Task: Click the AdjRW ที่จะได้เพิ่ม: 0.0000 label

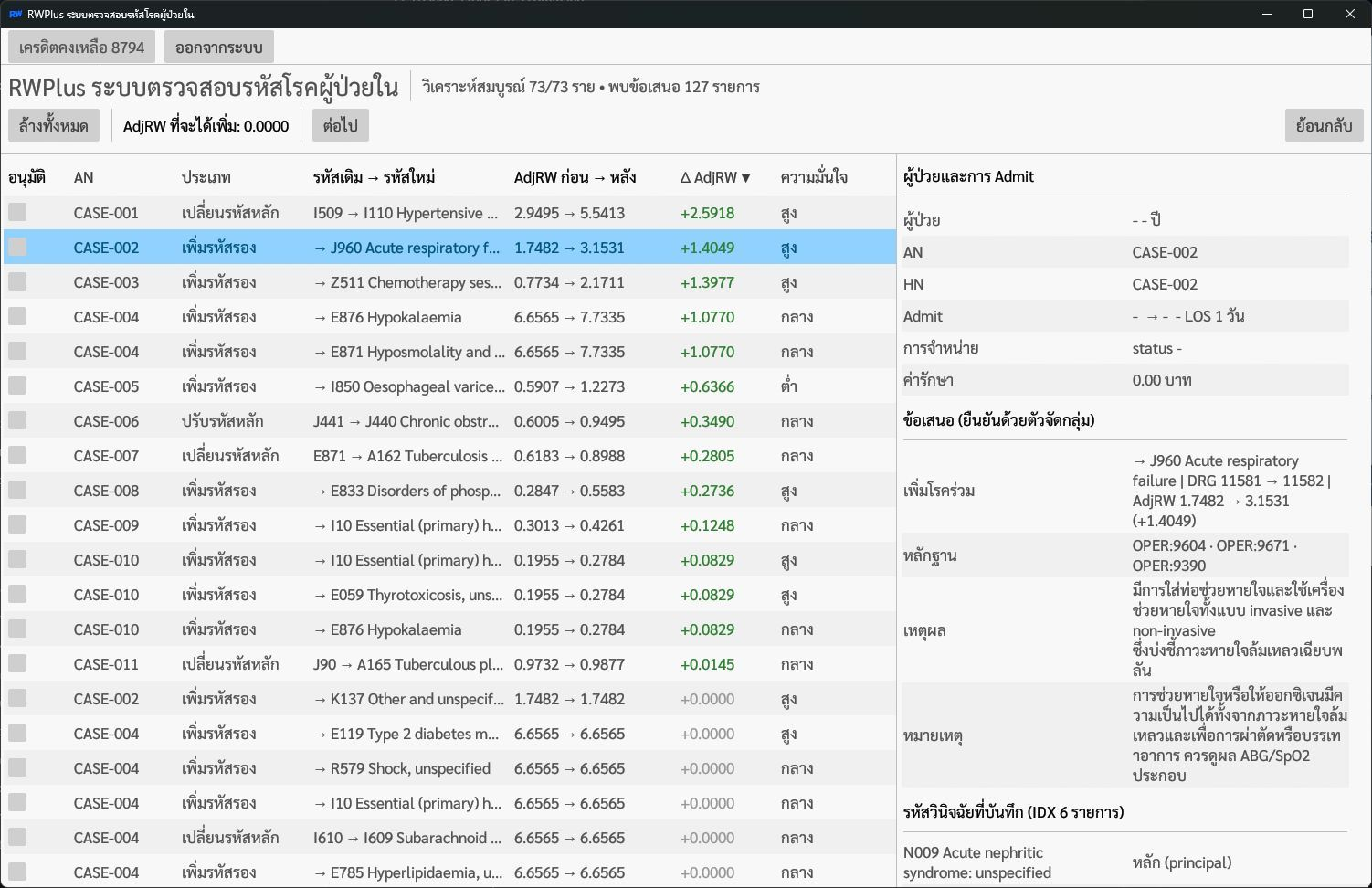Action: (x=206, y=126)
